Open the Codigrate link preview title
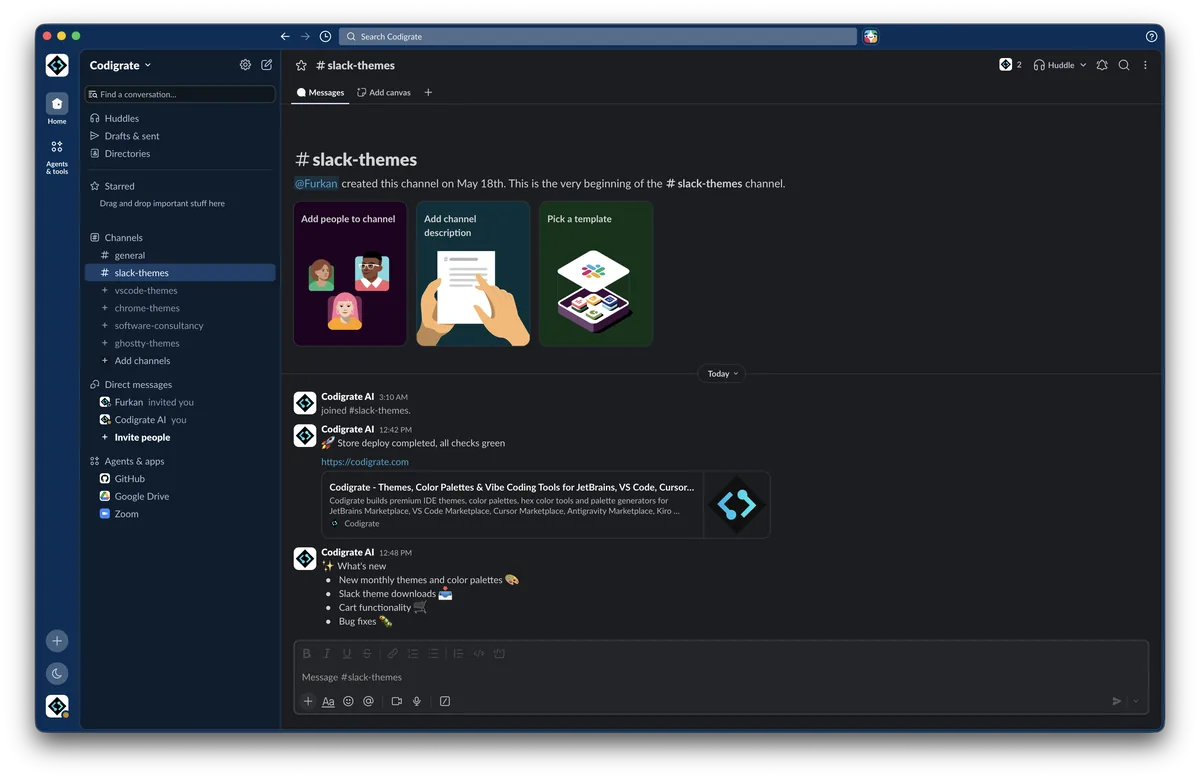Viewport: 1200px width, 779px height. (512, 488)
